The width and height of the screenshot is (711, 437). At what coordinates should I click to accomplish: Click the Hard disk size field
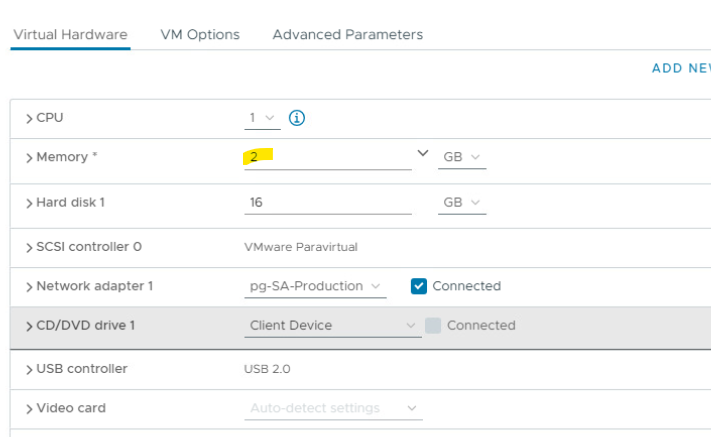click(x=327, y=202)
